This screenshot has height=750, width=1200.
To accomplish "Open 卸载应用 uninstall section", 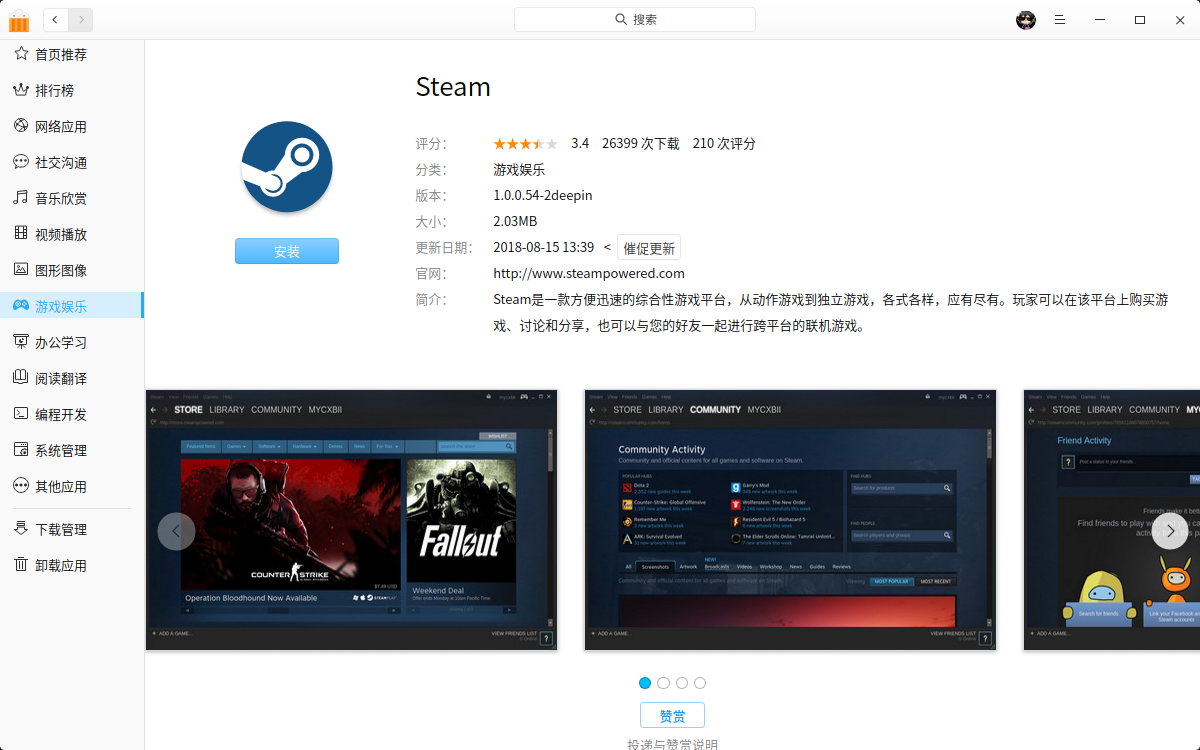I will coord(60,565).
